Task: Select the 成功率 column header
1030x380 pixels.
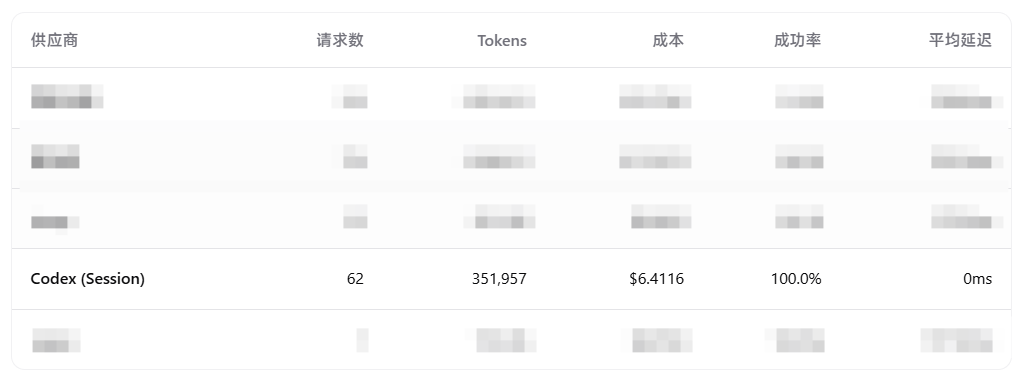Action: pyautogui.click(x=797, y=40)
